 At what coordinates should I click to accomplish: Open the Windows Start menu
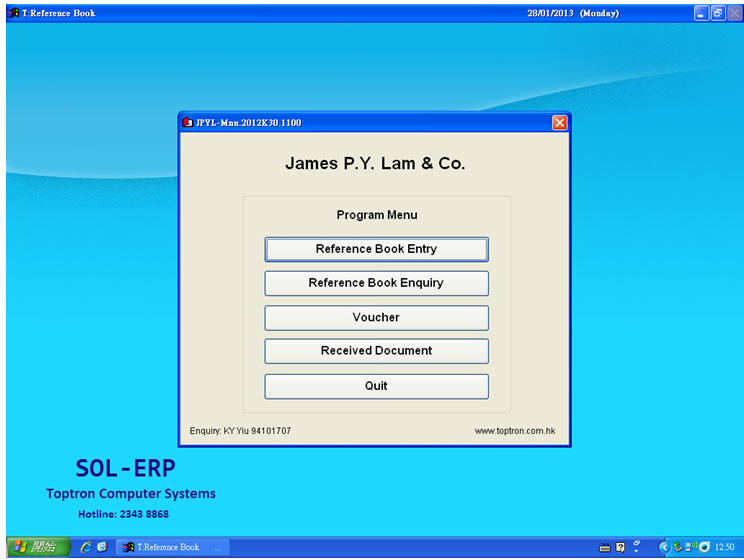click(x=38, y=547)
